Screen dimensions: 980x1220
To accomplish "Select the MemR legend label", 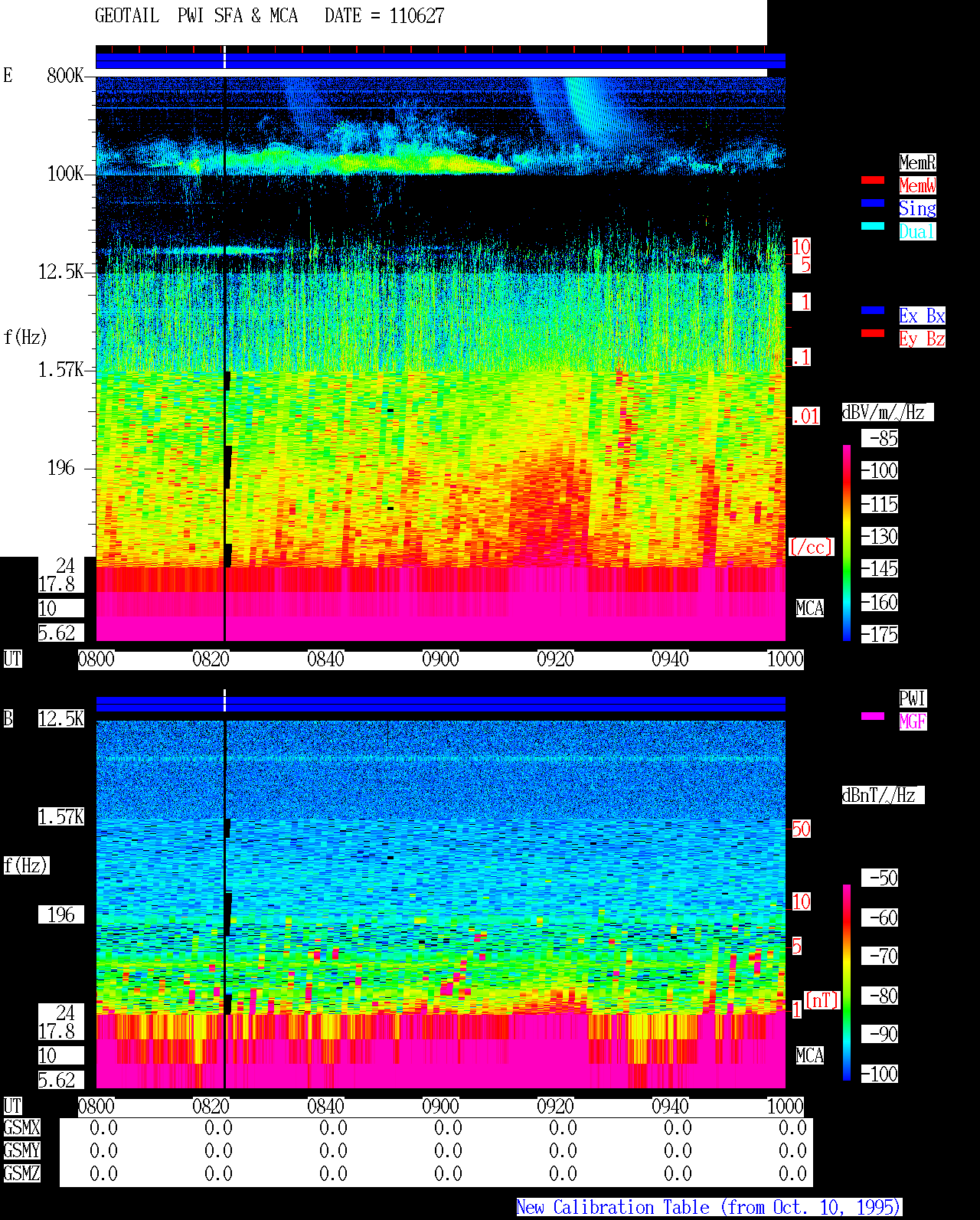I will tap(917, 162).
